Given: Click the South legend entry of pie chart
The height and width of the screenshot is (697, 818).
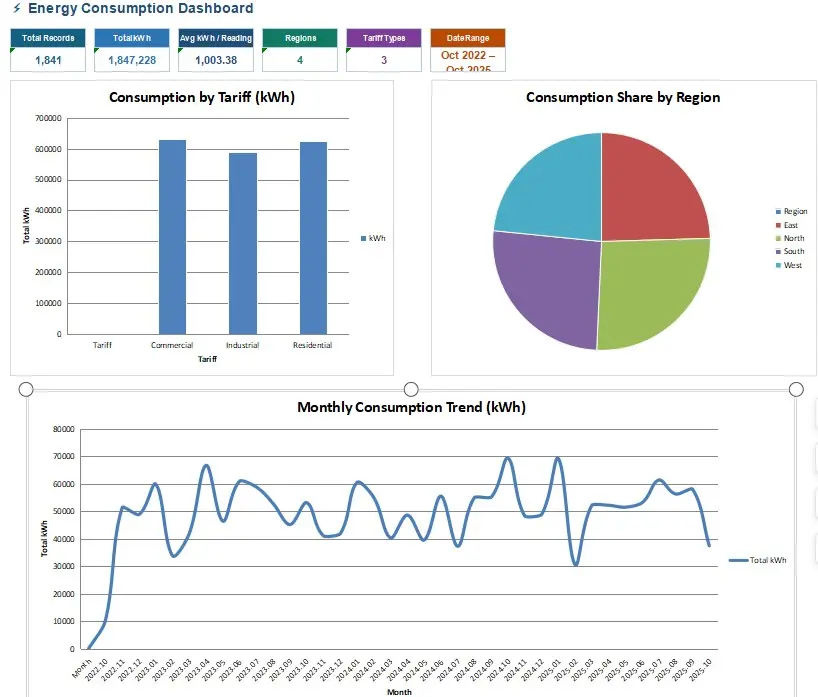Looking at the screenshot, I should point(790,251).
